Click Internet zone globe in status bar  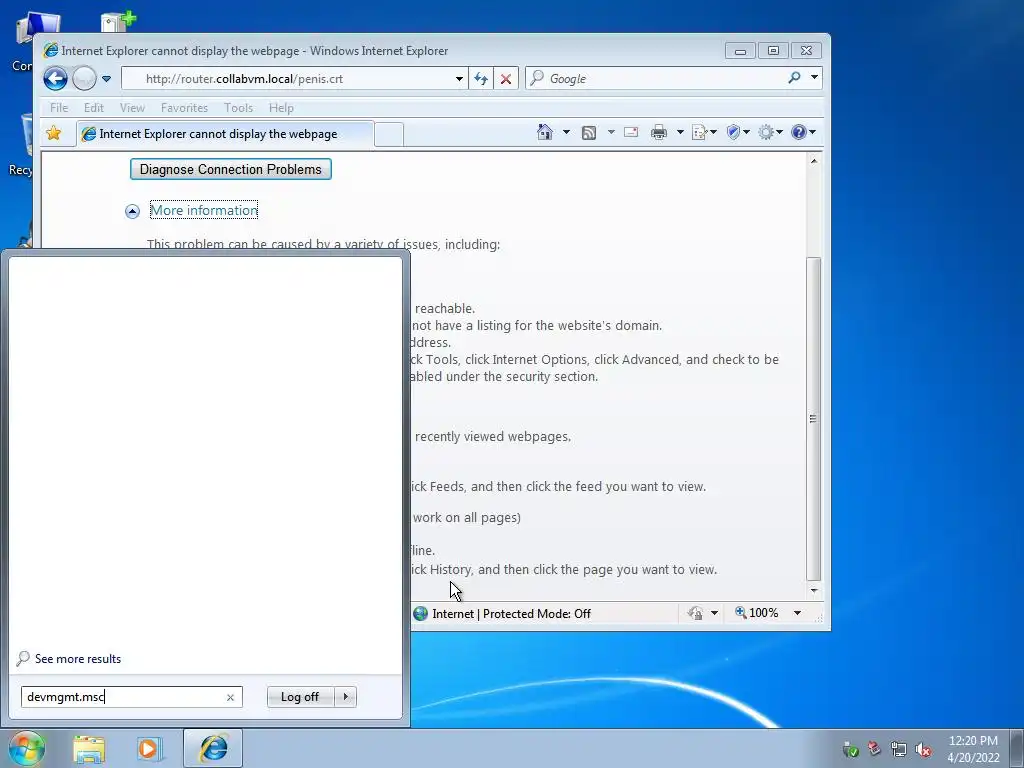click(421, 613)
